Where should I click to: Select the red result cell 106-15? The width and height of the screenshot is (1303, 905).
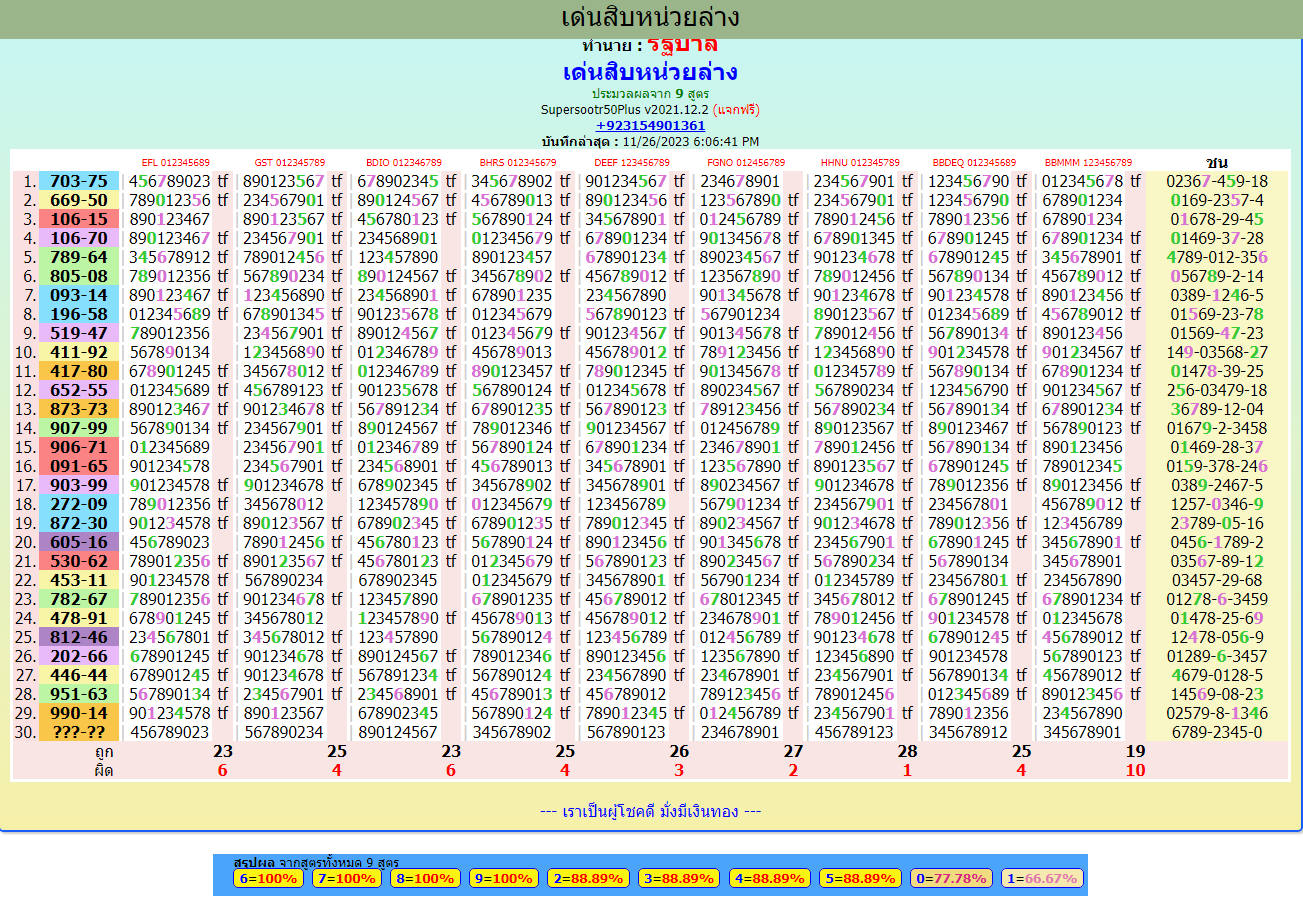[79, 219]
